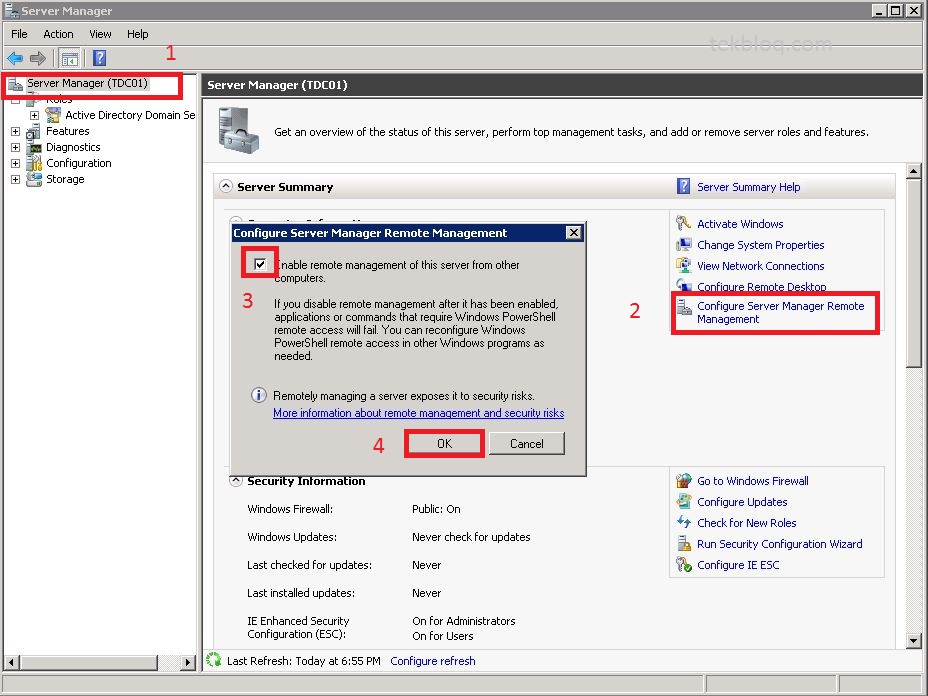Expand the Storage tree node
928x696 pixels.
pyautogui.click(x=15, y=179)
